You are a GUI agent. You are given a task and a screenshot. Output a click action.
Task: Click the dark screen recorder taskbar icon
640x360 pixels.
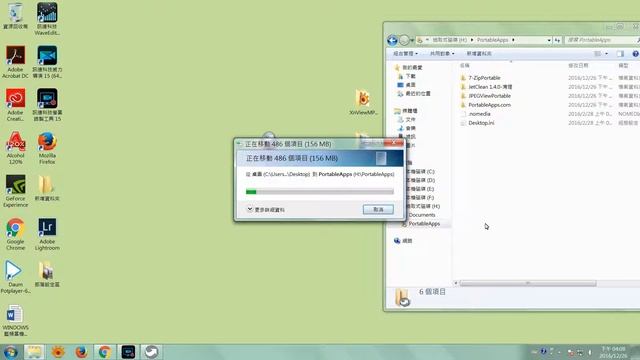[x=128, y=352]
